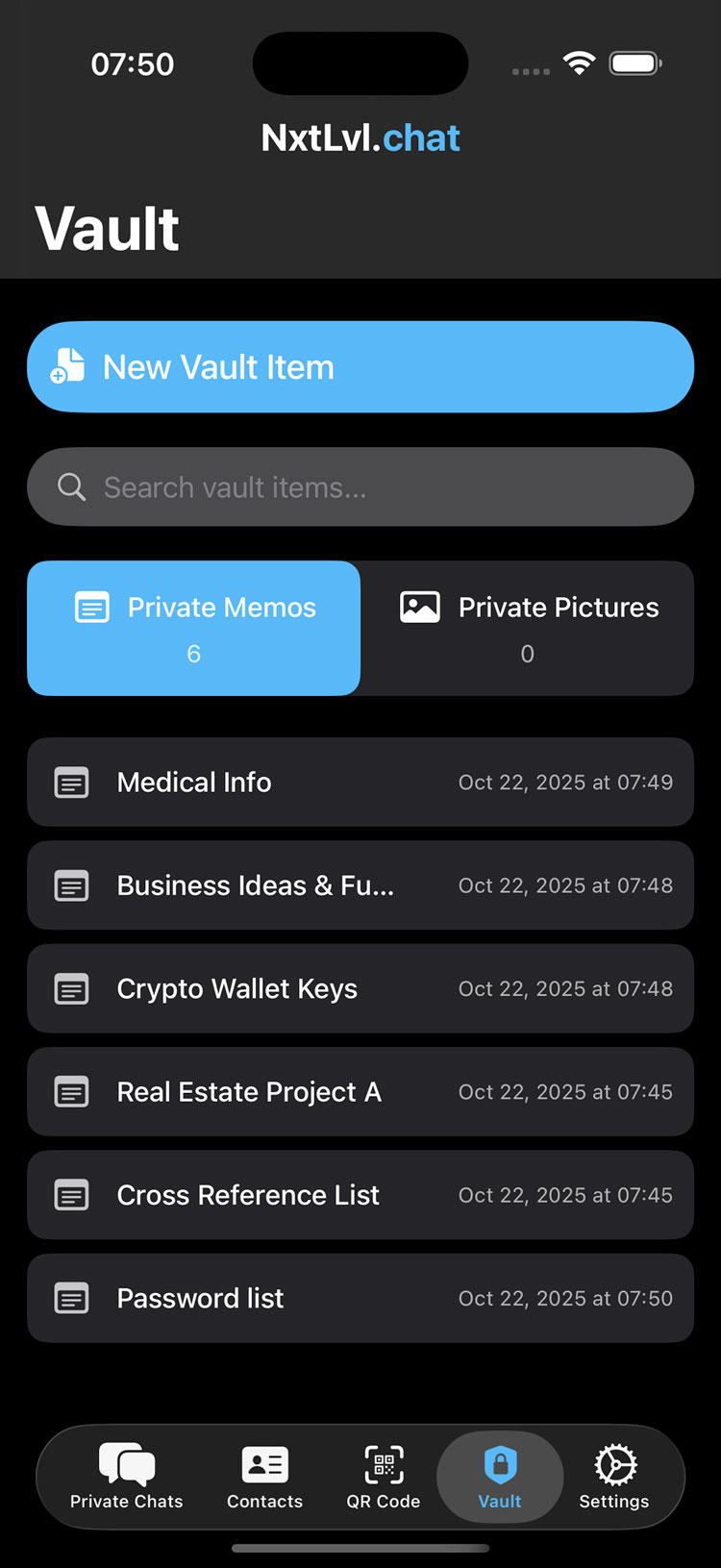Tap the memo icon beside Password list
Image resolution: width=721 pixels, height=1568 pixels.
[72, 1299]
